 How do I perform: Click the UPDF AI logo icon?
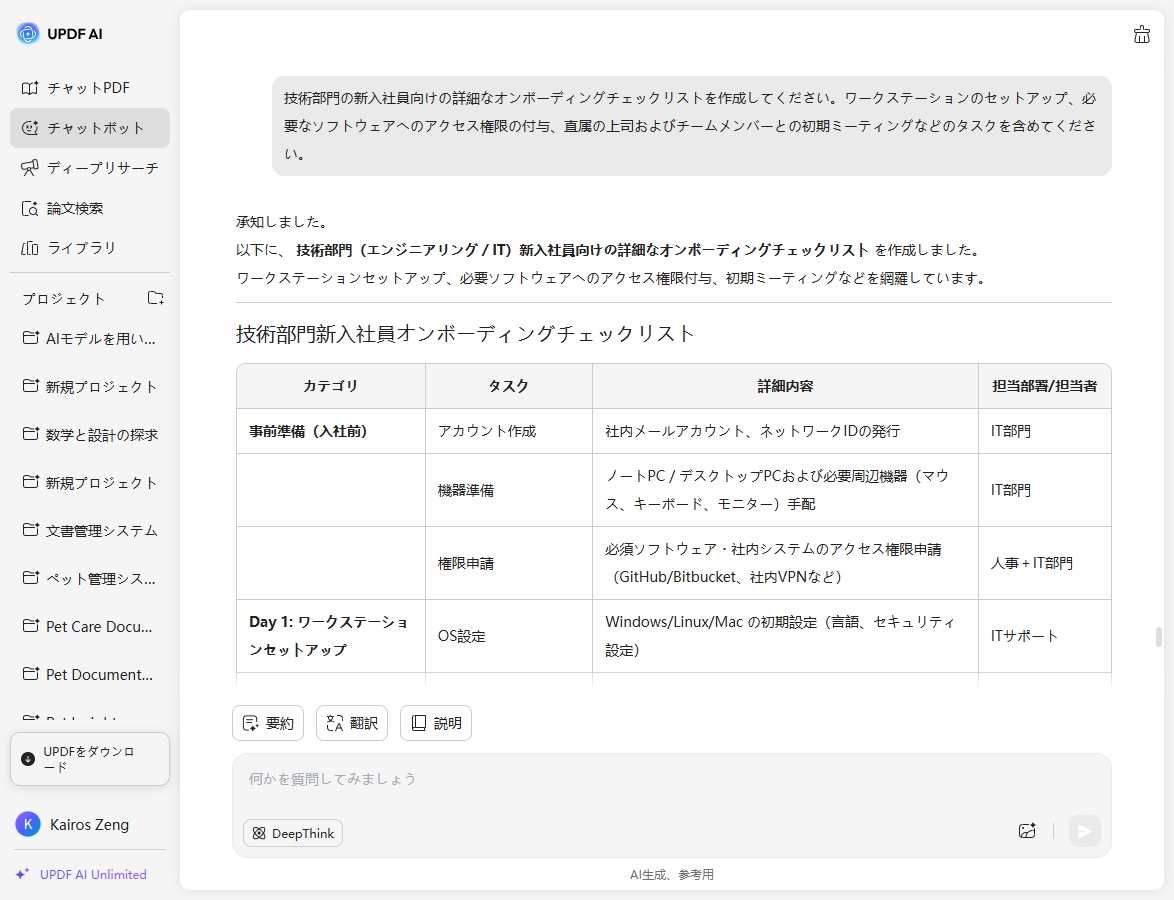coord(28,34)
